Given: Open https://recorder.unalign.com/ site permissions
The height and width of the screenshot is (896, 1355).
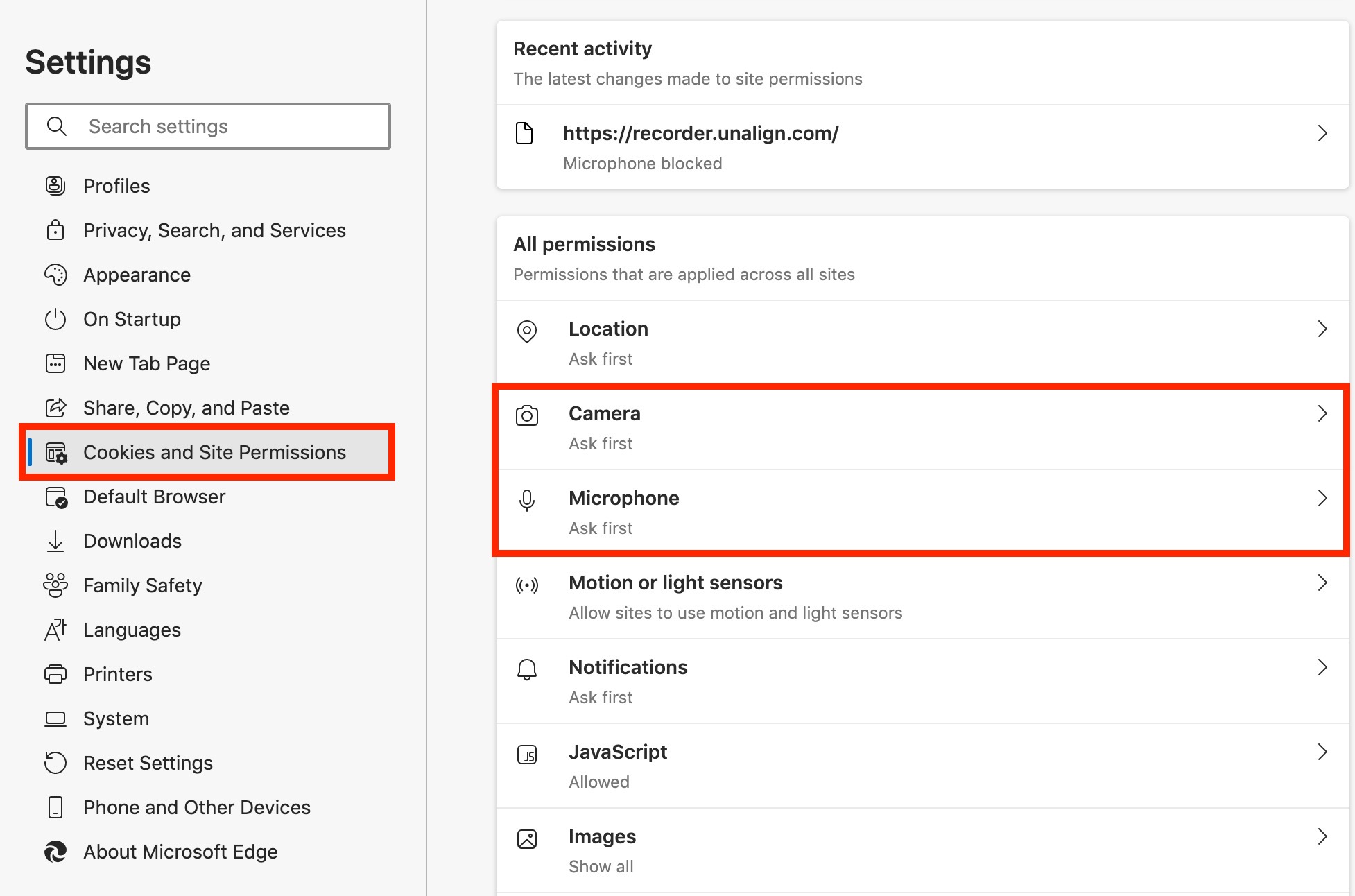Looking at the screenshot, I should [x=922, y=147].
